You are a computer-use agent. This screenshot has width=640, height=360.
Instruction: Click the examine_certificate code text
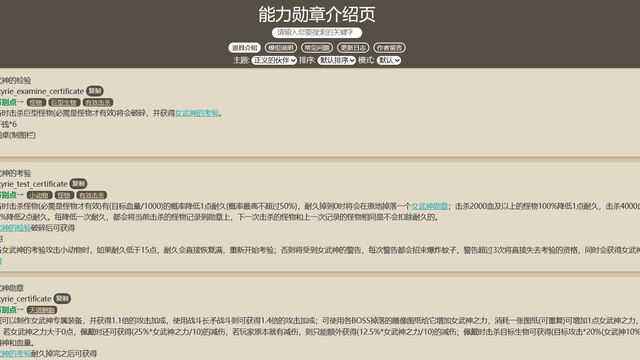[x=42, y=91]
